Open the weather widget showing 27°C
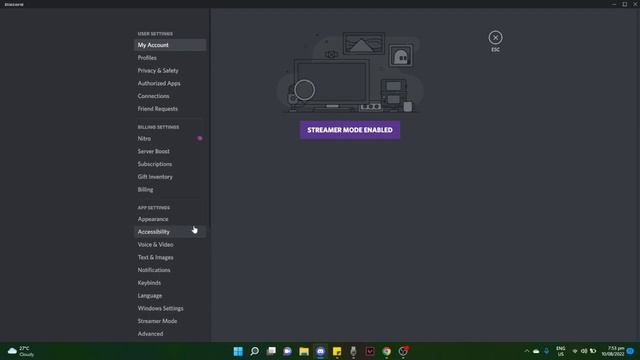The height and width of the screenshot is (360, 640). click(21, 351)
